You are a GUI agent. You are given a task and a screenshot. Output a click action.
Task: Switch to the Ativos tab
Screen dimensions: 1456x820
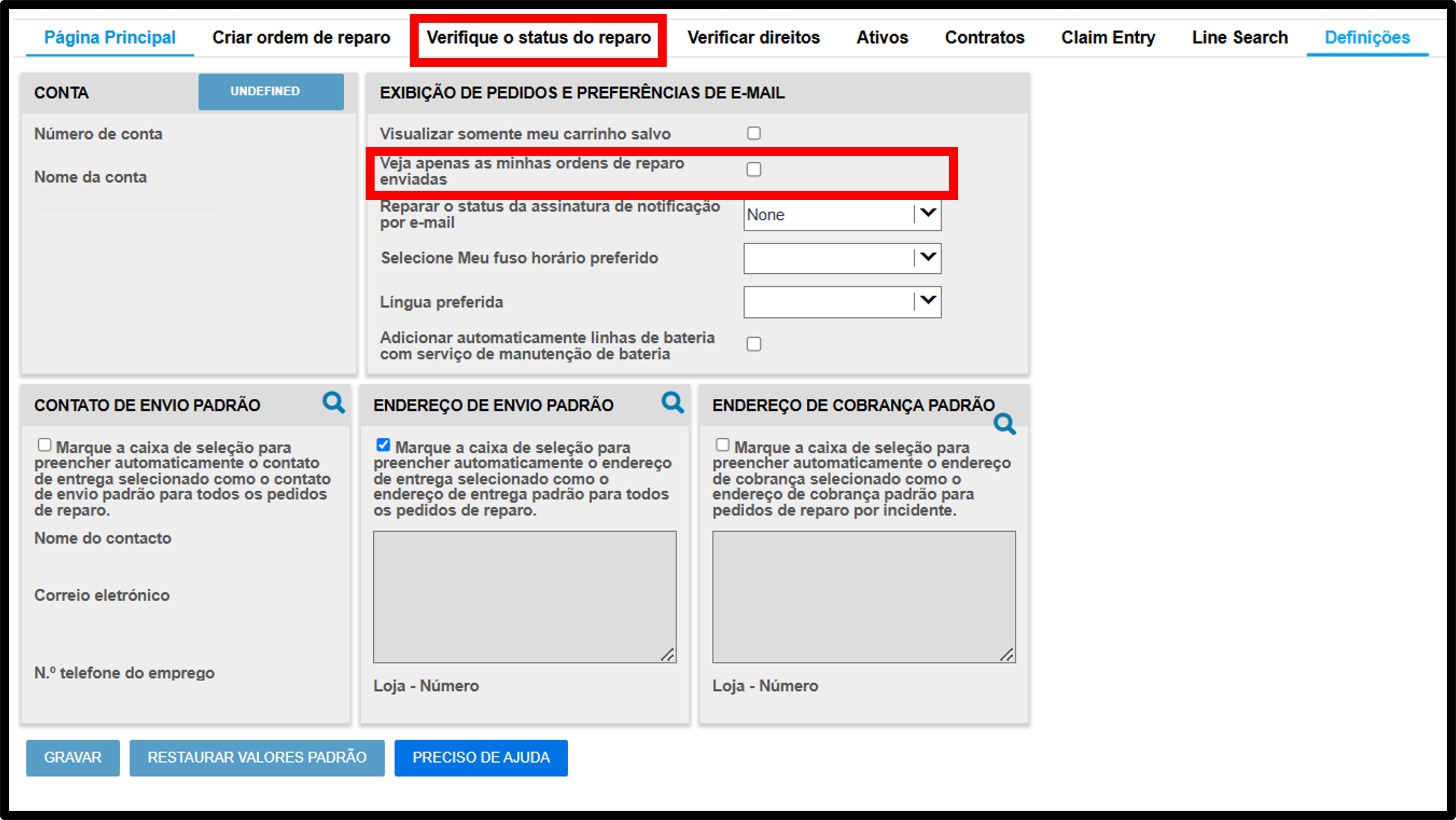pyautogui.click(x=882, y=37)
